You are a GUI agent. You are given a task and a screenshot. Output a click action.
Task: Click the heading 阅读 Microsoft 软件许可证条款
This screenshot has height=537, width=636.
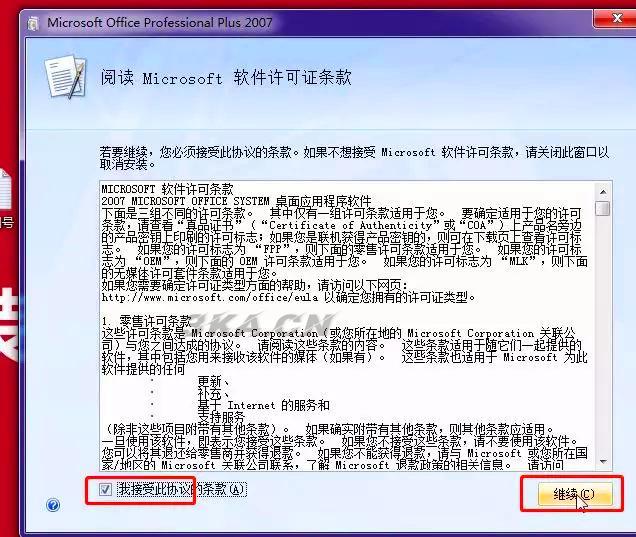point(226,77)
